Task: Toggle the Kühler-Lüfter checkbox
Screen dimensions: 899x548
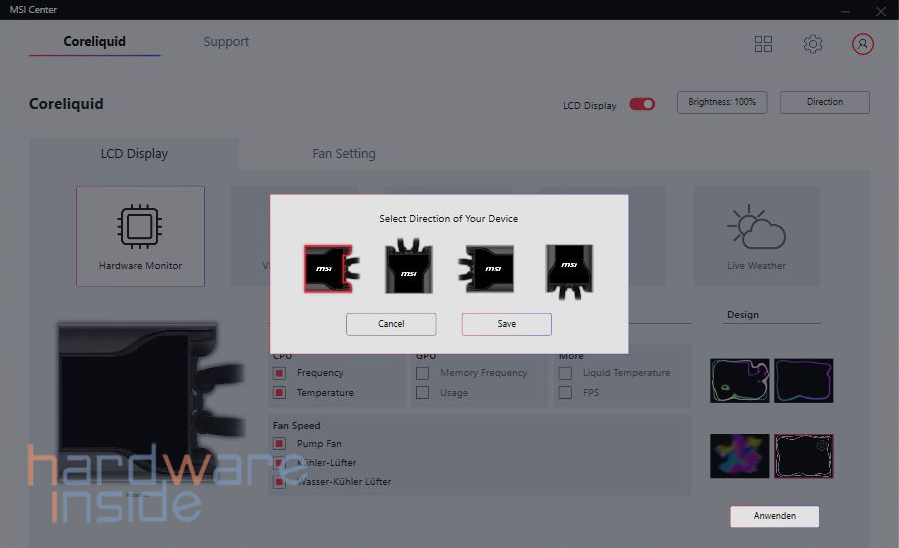Action: 279,463
